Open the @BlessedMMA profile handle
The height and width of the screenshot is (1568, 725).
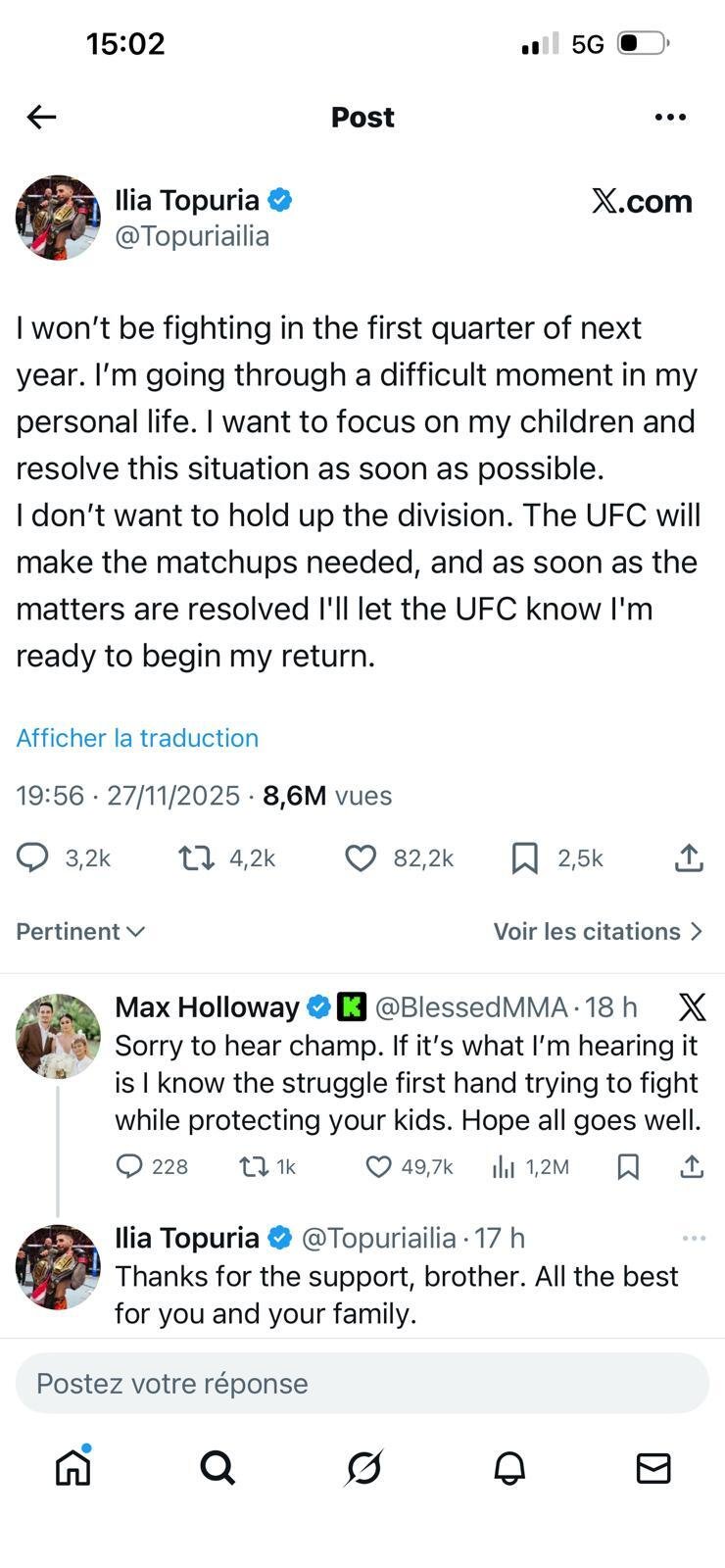coord(470,1006)
